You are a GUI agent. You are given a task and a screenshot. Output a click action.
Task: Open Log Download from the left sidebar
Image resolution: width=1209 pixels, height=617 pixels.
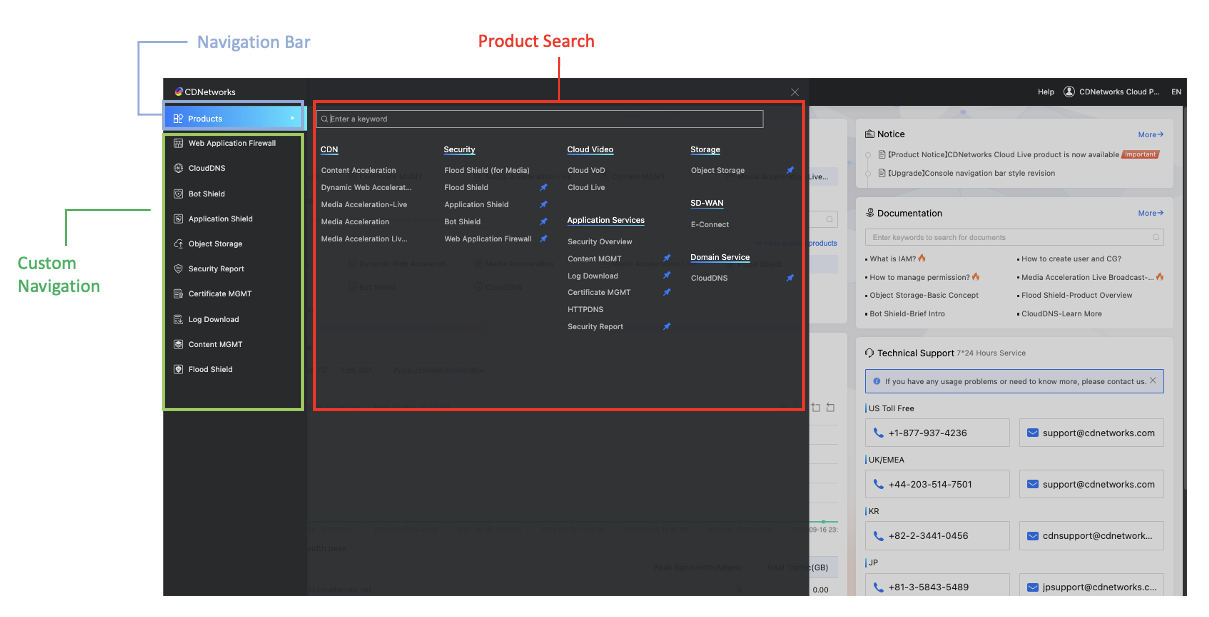coord(213,320)
